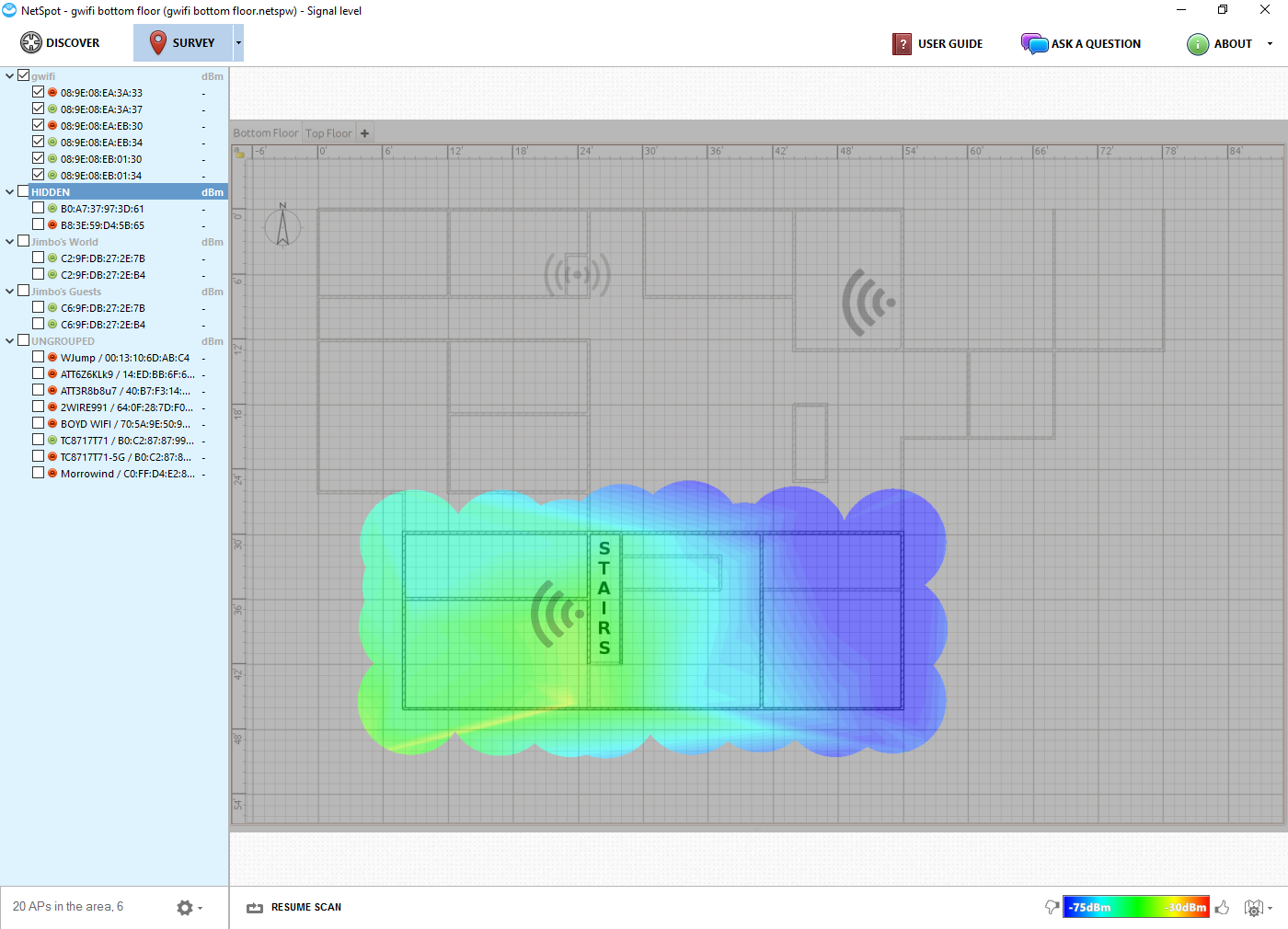
Task: Click Ask a Question
Action: (1096, 43)
